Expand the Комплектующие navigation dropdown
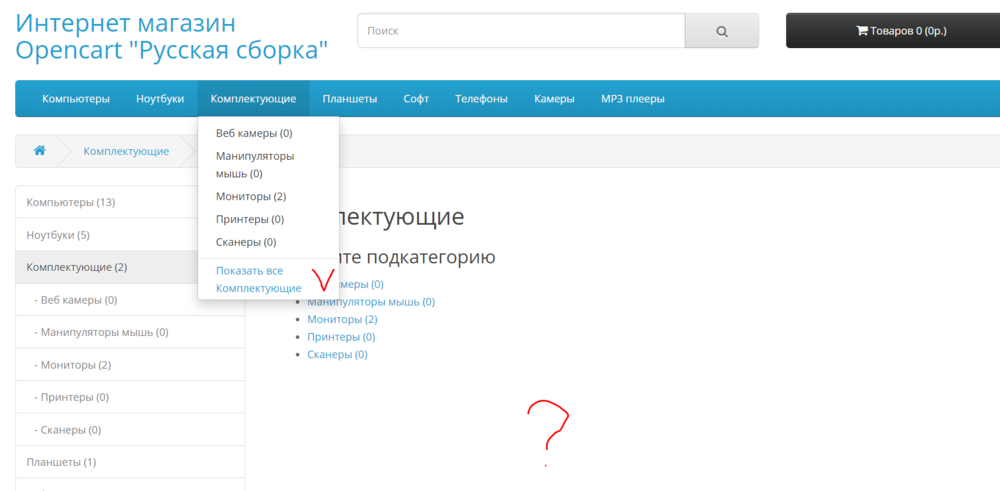 coord(253,99)
